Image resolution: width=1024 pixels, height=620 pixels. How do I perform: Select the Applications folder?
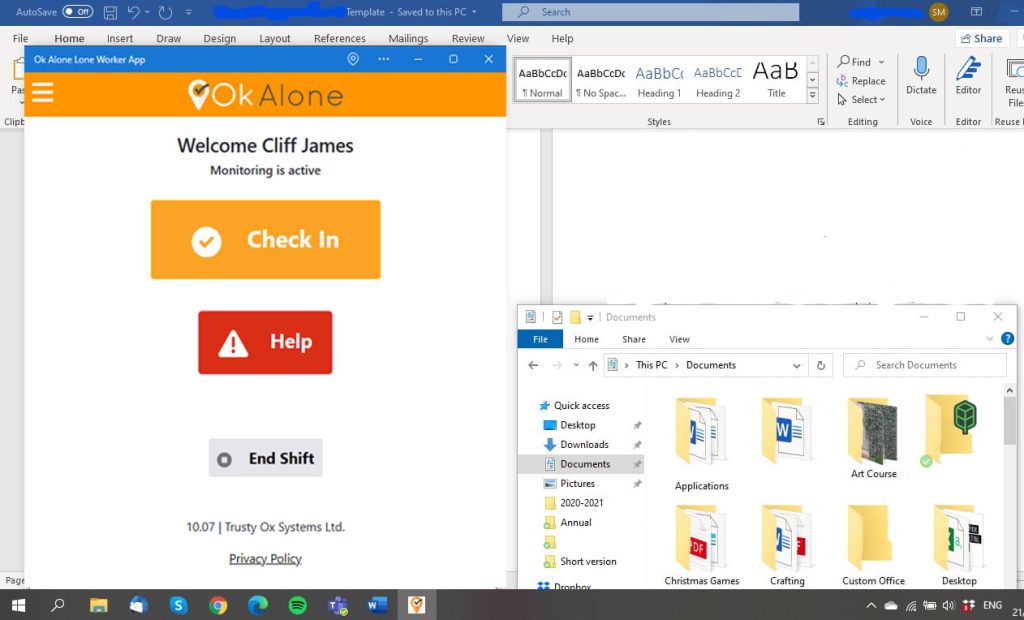(x=701, y=444)
